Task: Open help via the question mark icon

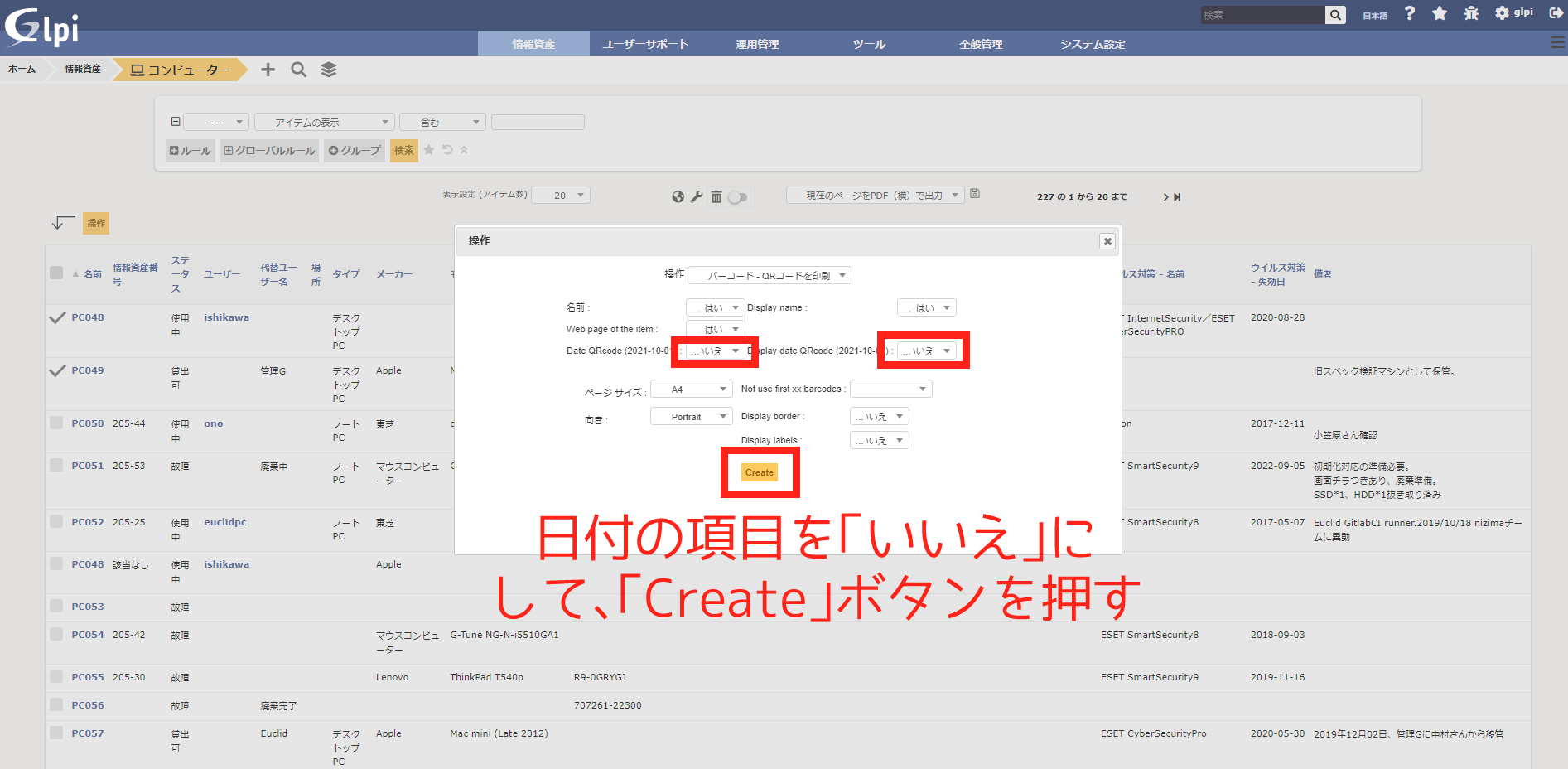Action: pos(1410,13)
